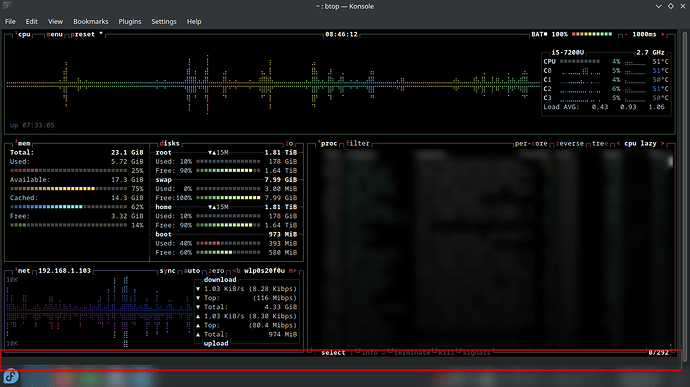Toggle disk io mode
690x387 pixels.
point(289,143)
